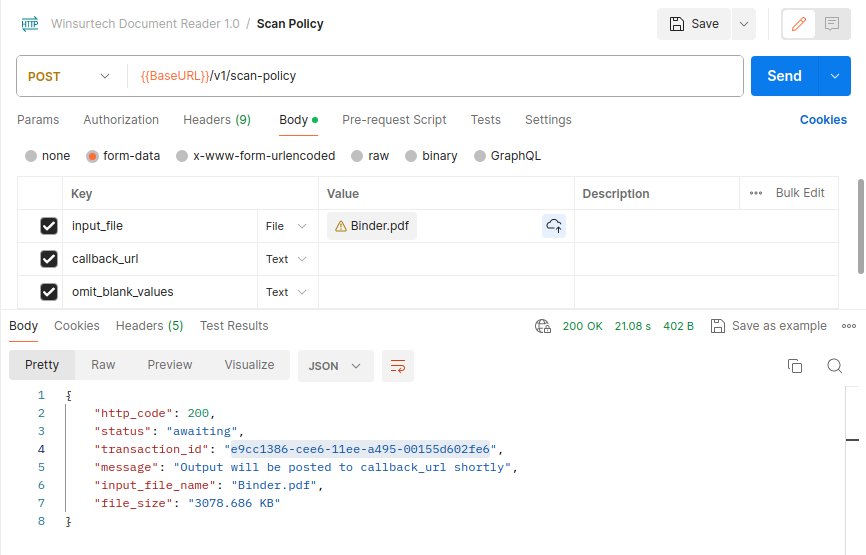Click the transaction_id value in response
This screenshot has height=555, width=866.
tap(360, 450)
